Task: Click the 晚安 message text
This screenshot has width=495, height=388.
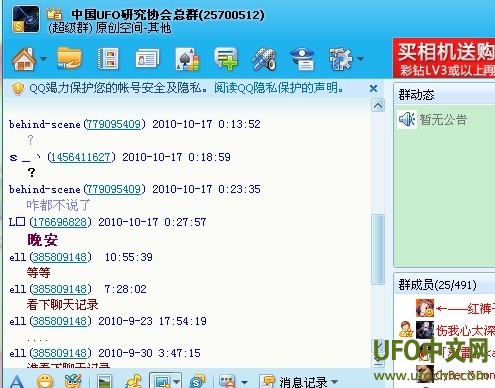Action: point(43,240)
